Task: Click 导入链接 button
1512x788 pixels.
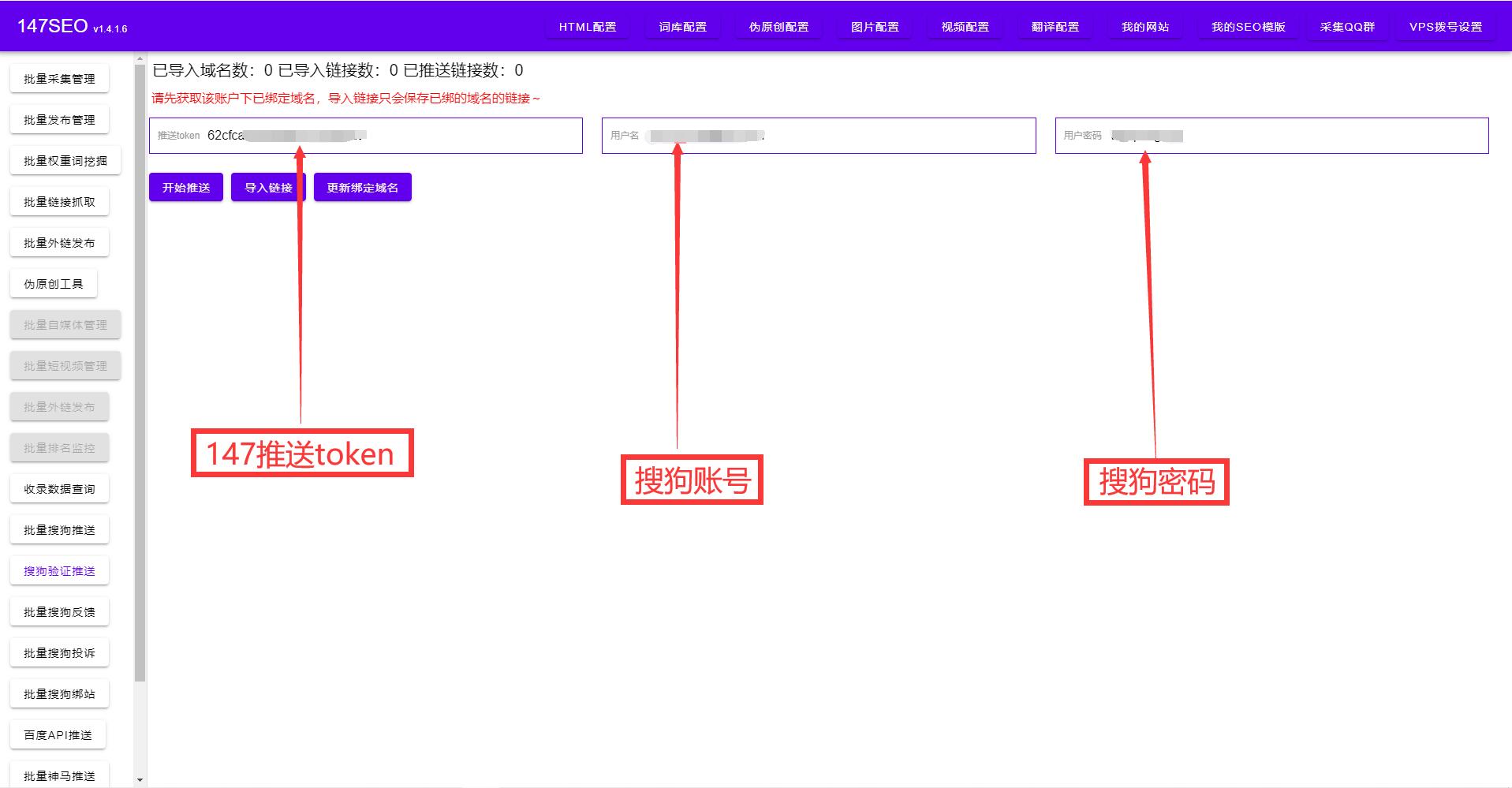Action: point(268,188)
